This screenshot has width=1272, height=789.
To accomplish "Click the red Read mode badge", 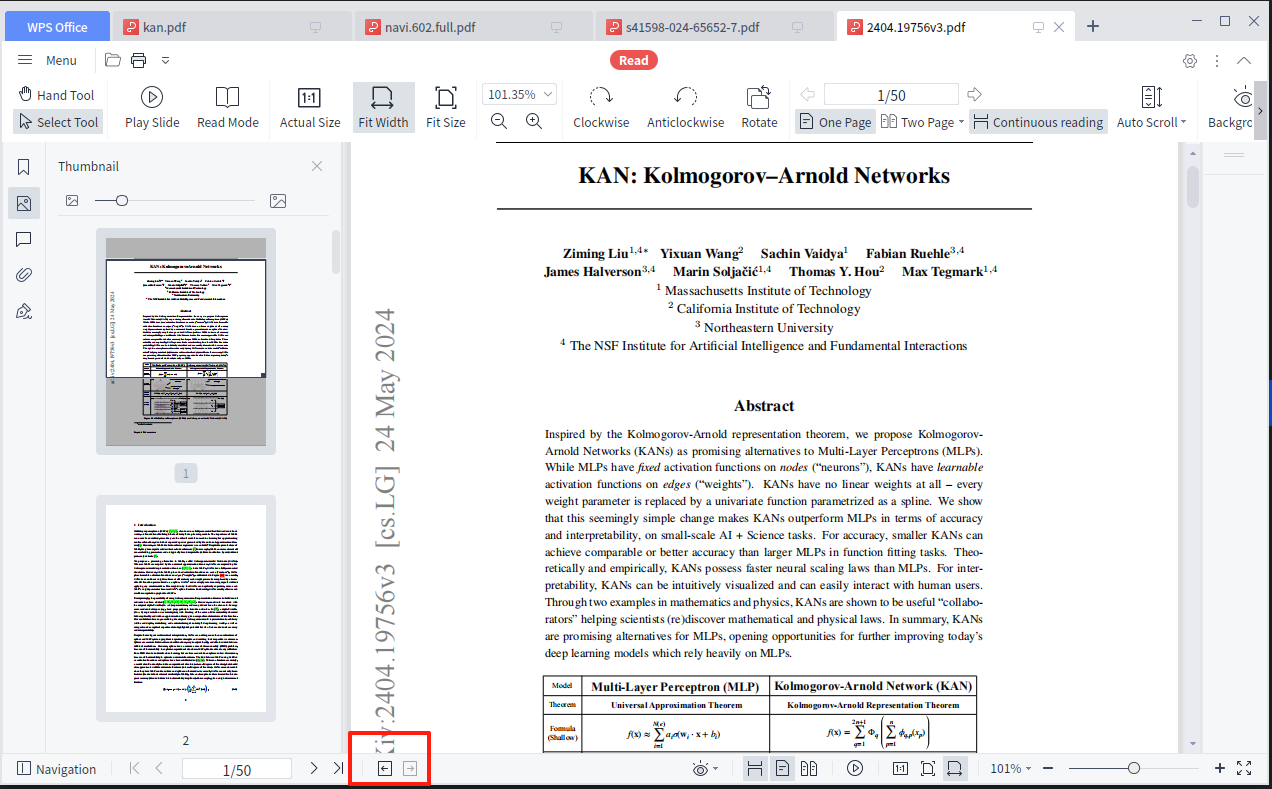I will click(633, 60).
